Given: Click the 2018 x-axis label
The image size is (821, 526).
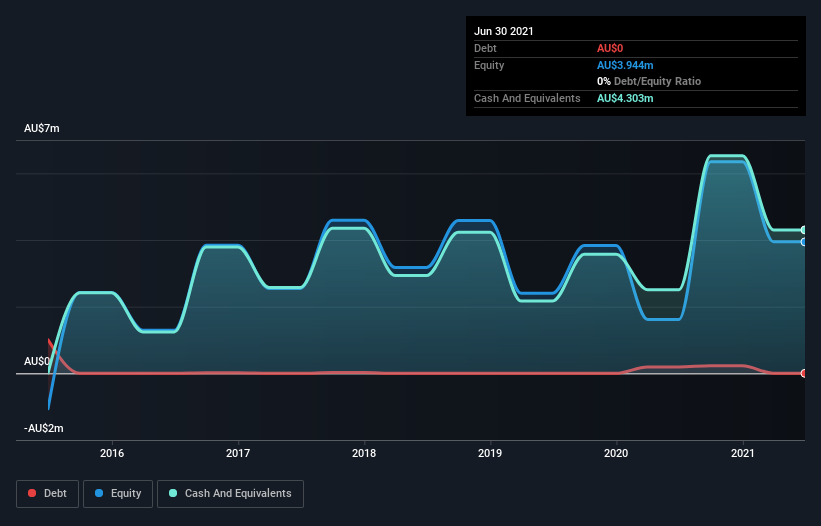Looking at the screenshot, I should [x=364, y=453].
